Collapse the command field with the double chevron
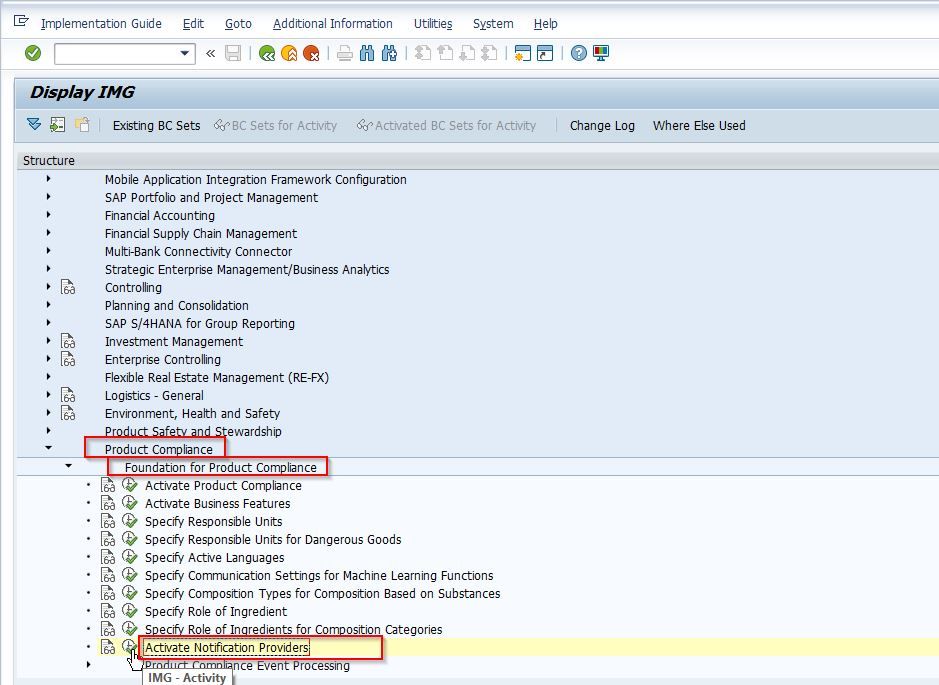This screenshot has width=939, height=685. pyautogui.click(x=210, y=54)
